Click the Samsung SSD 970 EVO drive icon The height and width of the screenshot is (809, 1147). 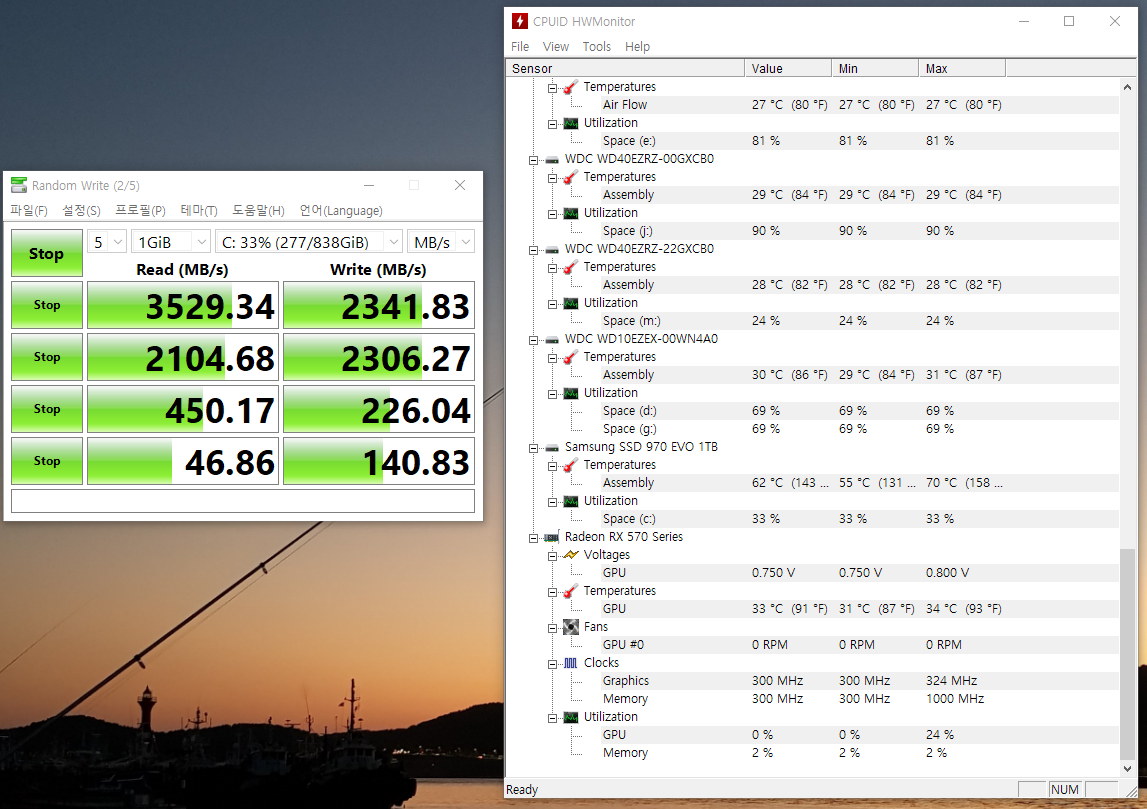[552, 448]
